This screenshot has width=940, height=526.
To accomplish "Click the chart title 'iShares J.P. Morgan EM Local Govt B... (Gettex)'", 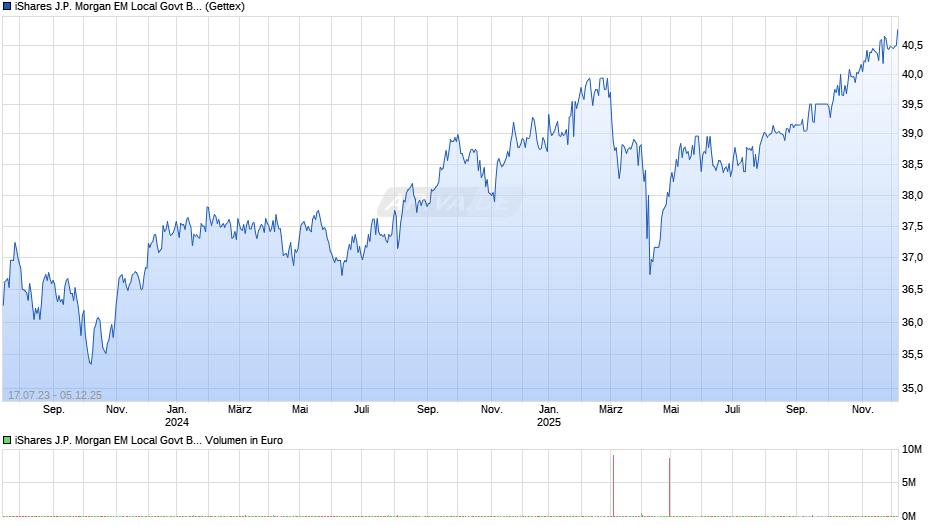I will [x=129, y=7].
